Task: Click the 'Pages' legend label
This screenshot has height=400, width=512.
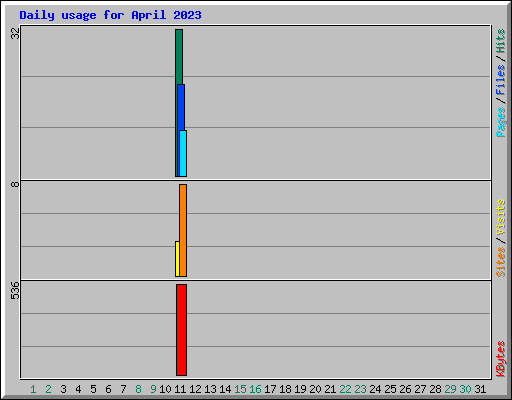Action: (501, 122)
